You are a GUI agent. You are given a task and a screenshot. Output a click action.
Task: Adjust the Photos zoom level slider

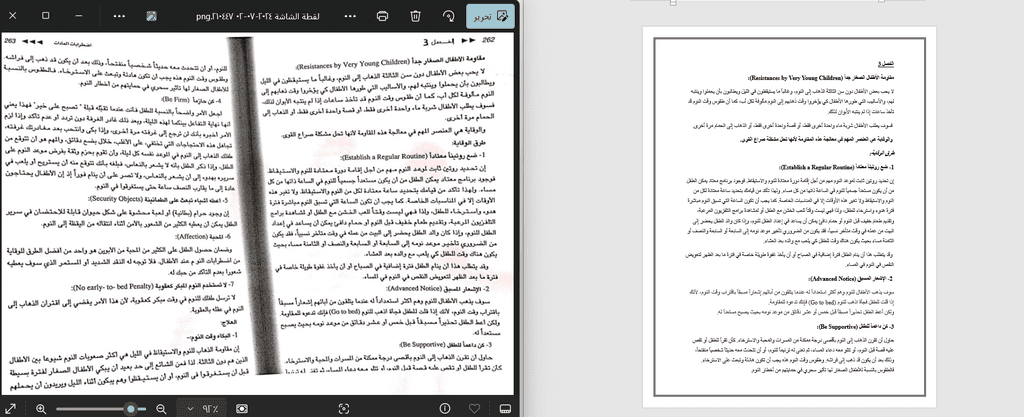click(x=101, y=409)
